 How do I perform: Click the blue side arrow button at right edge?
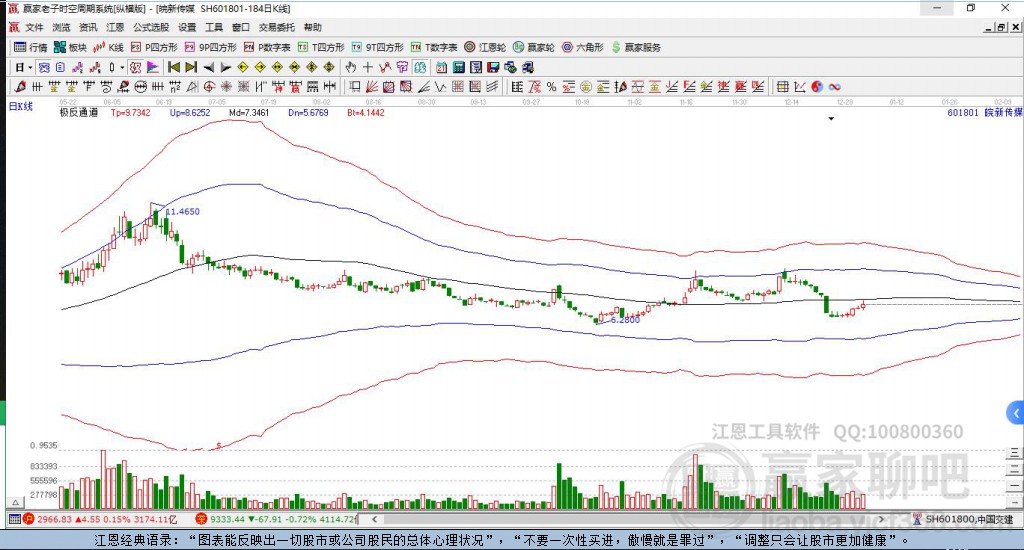click(x=1015, y=412)
